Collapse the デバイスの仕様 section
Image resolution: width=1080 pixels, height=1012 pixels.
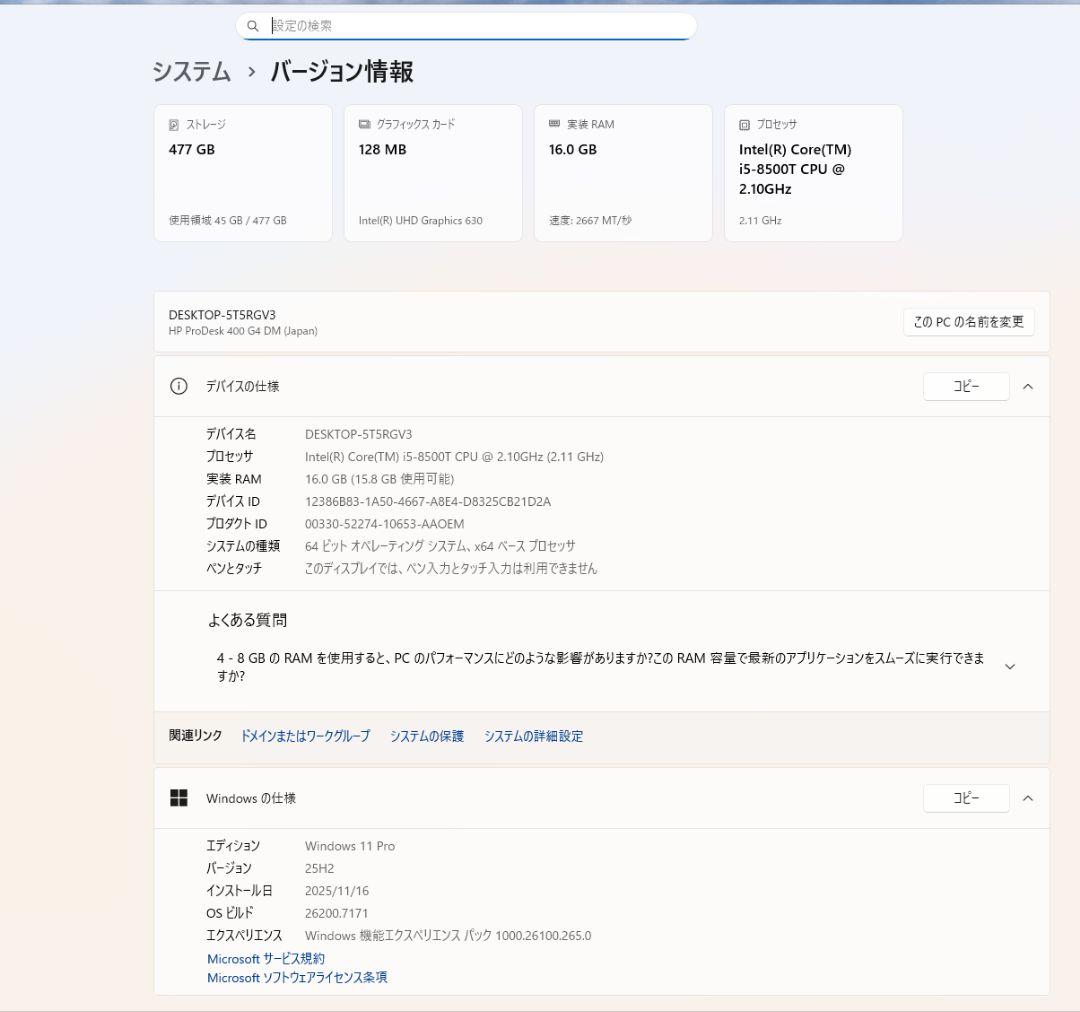pos(1028,387)
